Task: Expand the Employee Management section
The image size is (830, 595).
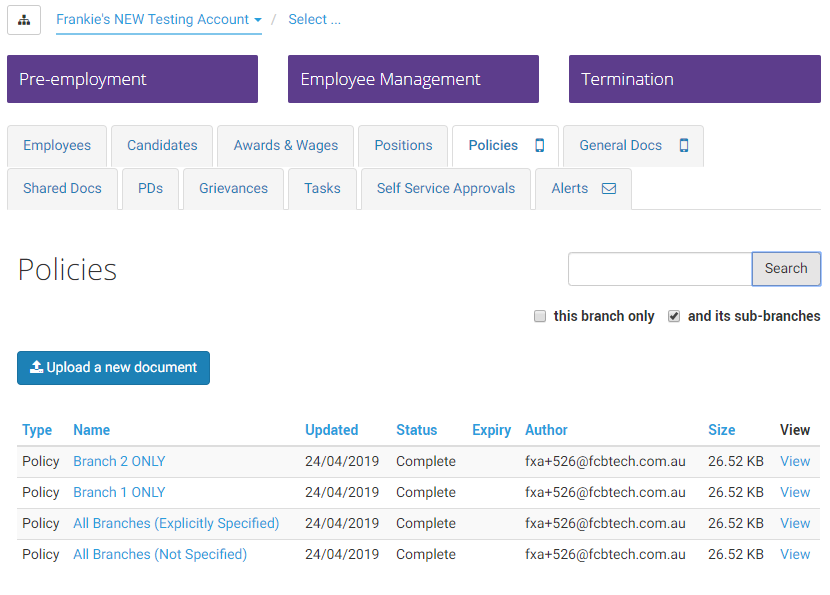Action: (x=413, y=79)
